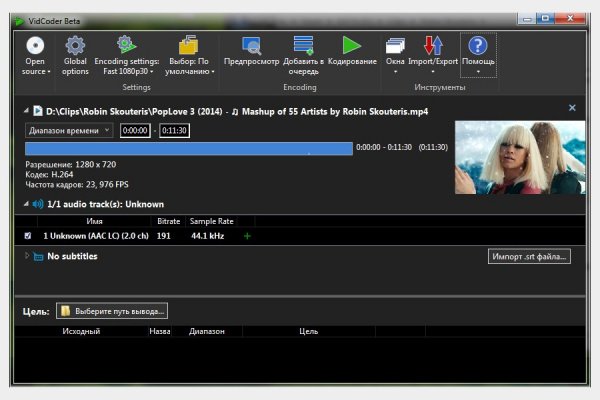The image size is (600, 400).
Task: Click the Цель queue column header
Action: 308,331
